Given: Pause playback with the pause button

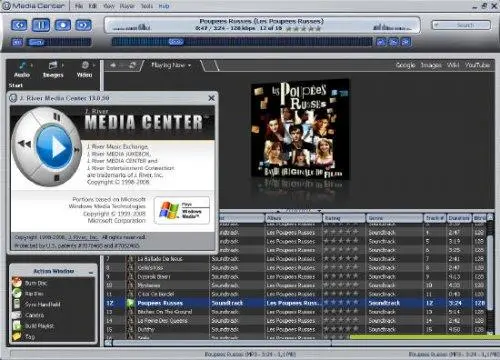Looking at the screenshot, I should tap(41, 25).
